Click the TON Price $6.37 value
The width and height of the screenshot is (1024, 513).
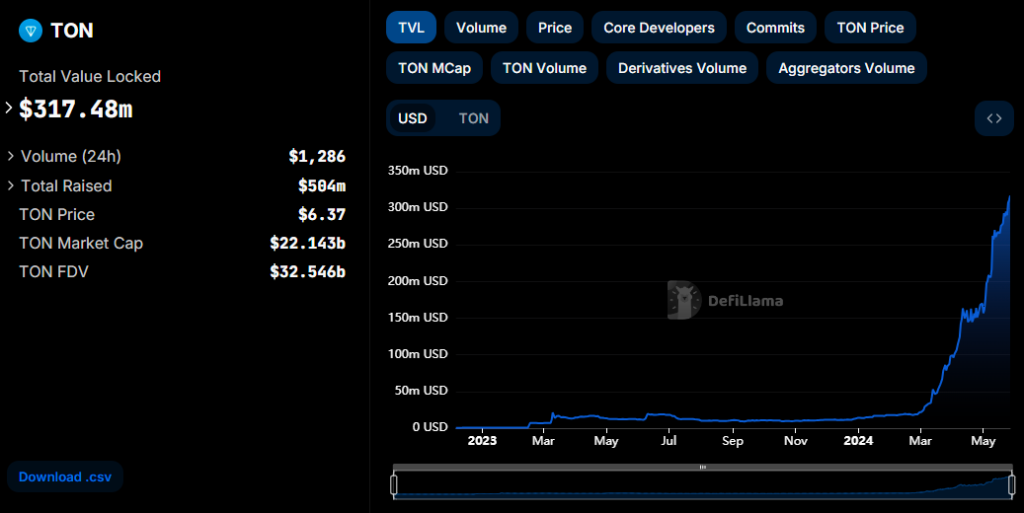pyautogui.click(x=322, y=214)
